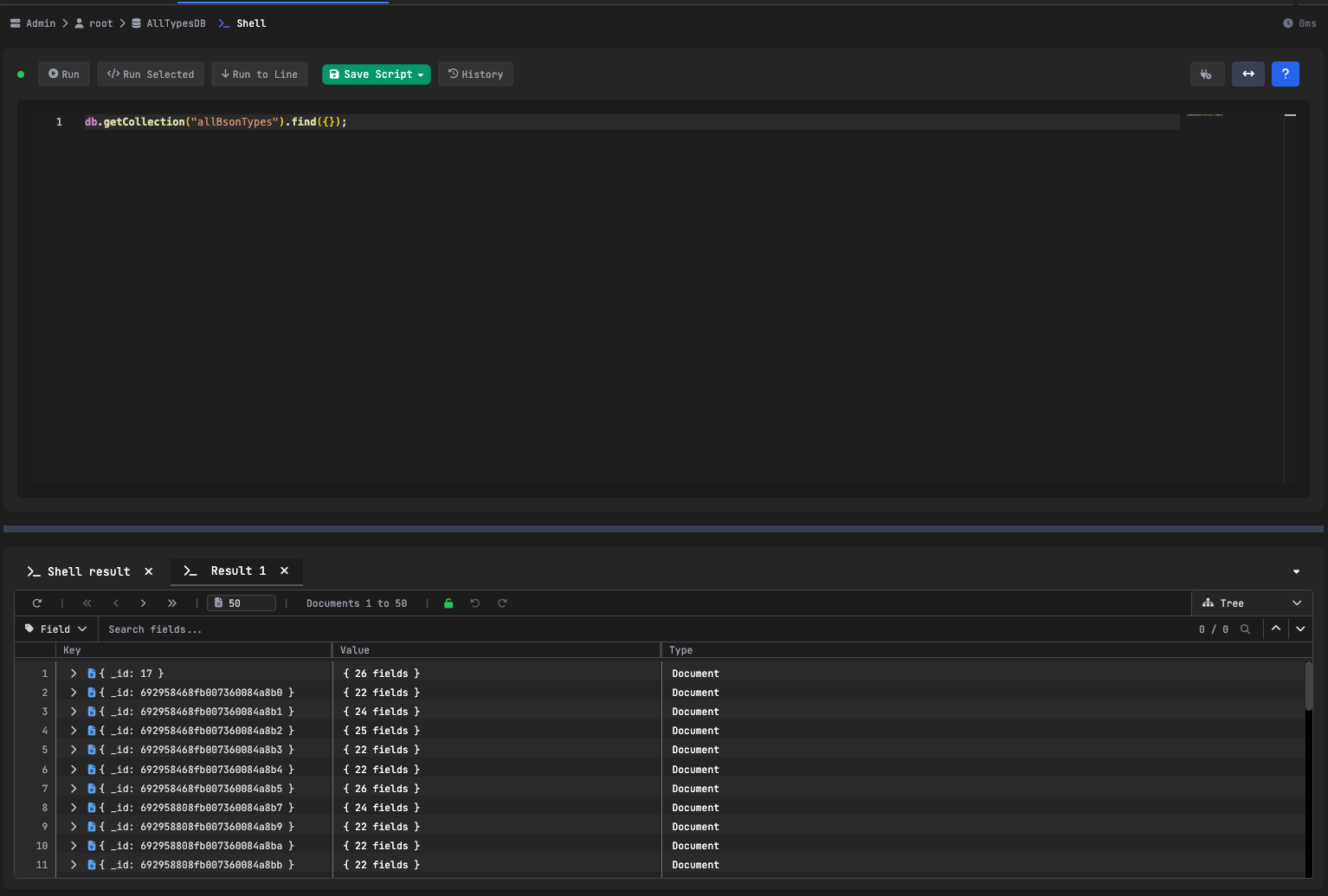Select AllTypesDB in the breadcrumb

(176, 23)
